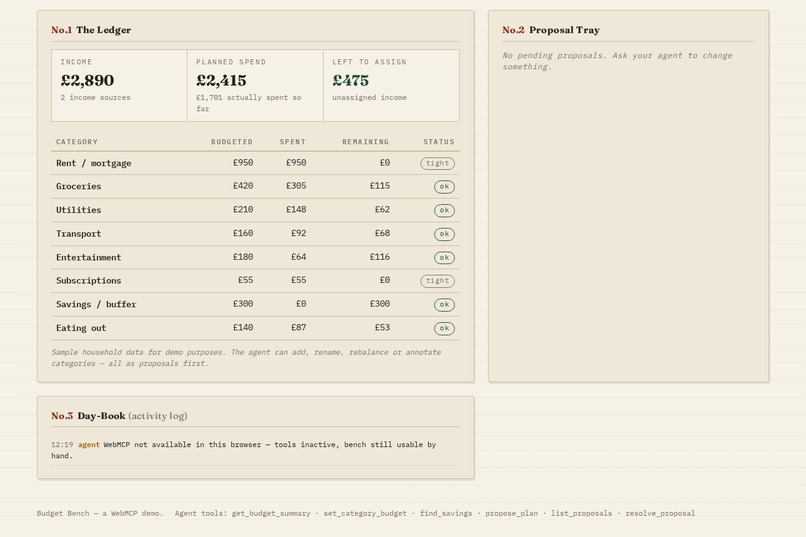This screenshot has height=537, width=806.
Task: Click Eating out remaining value £53
Action: [x=382, y=327]
